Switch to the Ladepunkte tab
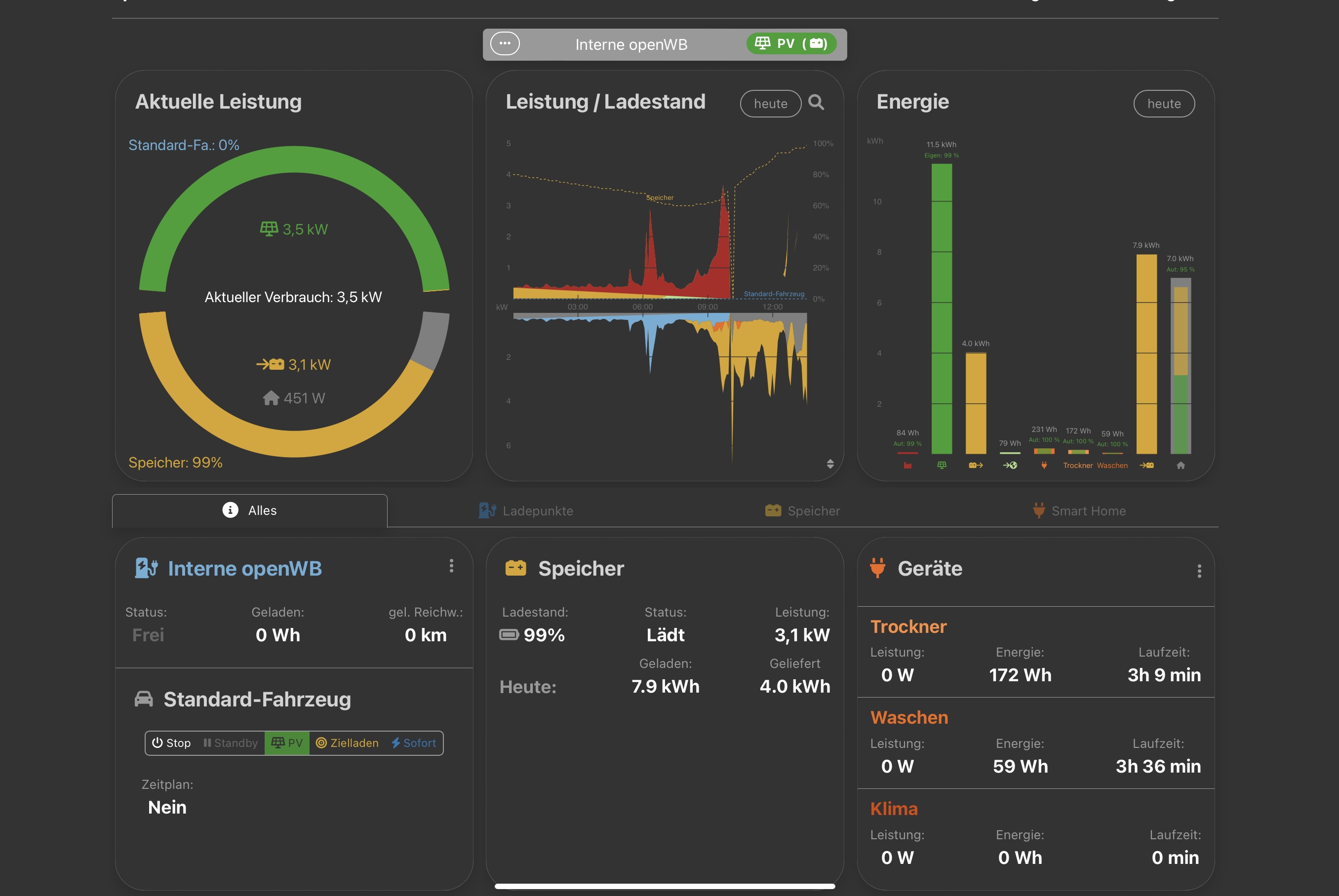The height and width of the screenshot is (896, 1339). tap(526, 511)
